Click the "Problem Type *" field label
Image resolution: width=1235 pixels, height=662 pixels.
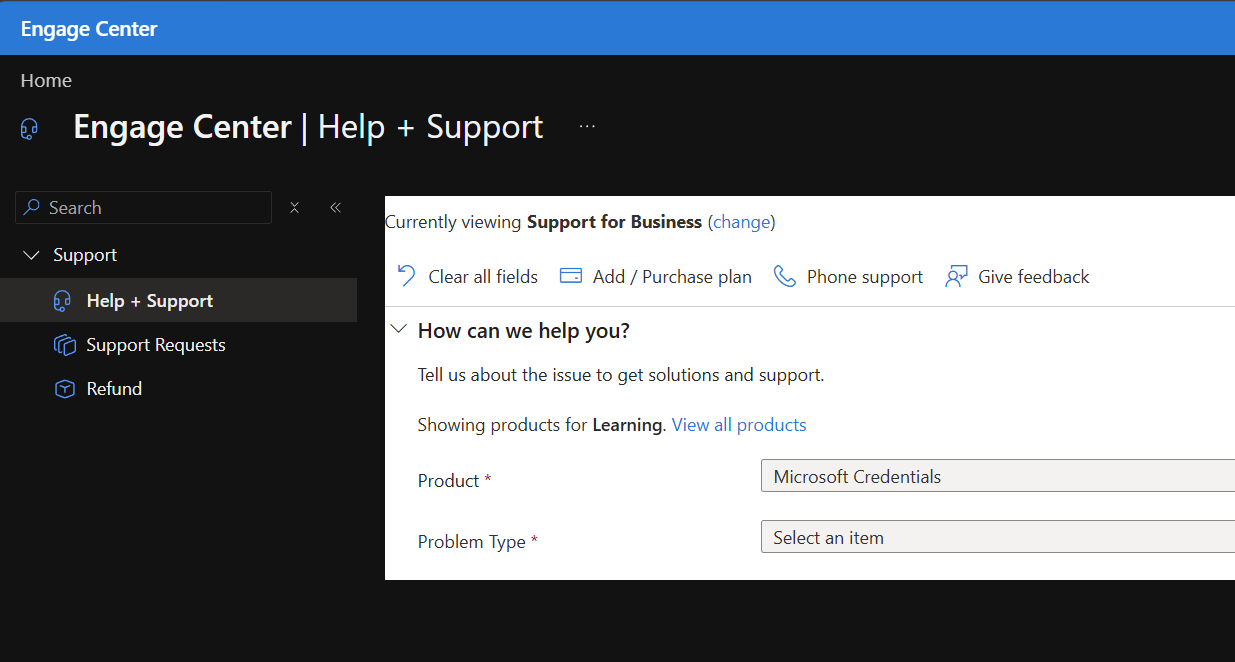(x=478, y=542)
